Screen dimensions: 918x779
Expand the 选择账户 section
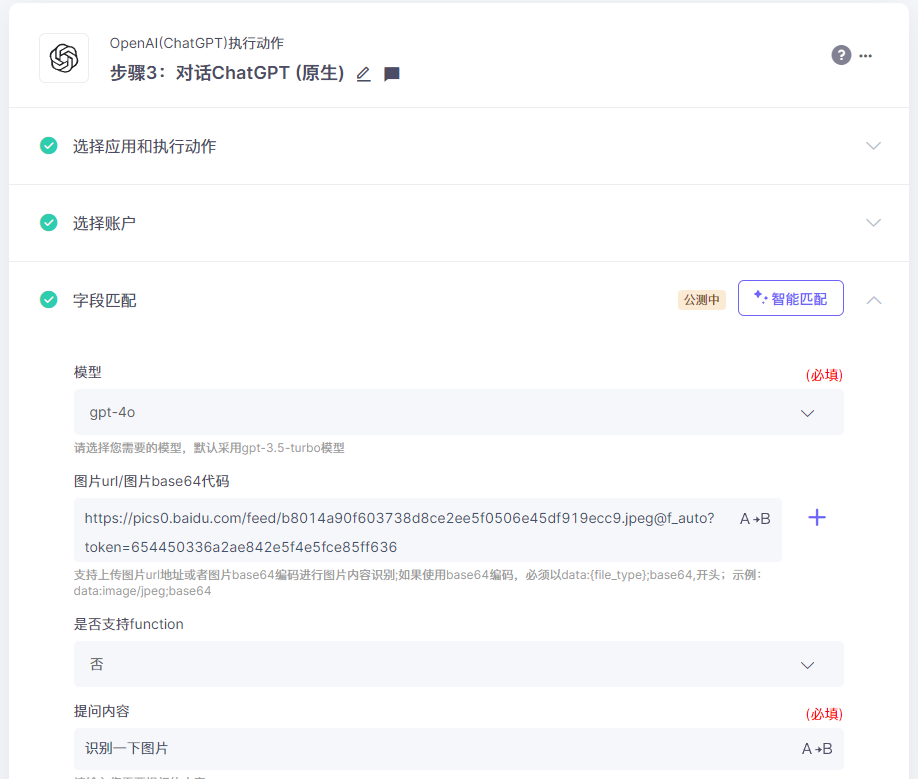pos(873,222)
